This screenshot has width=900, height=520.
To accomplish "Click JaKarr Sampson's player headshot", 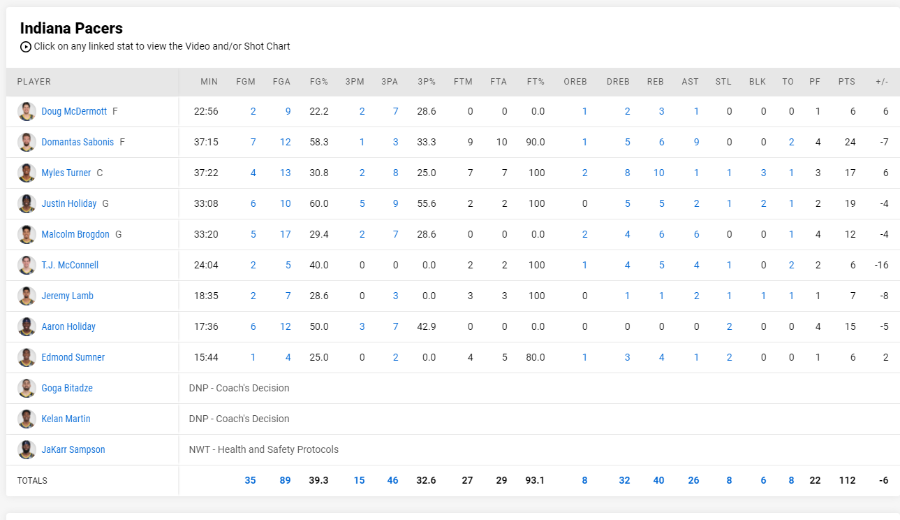I will pos(26,449).
